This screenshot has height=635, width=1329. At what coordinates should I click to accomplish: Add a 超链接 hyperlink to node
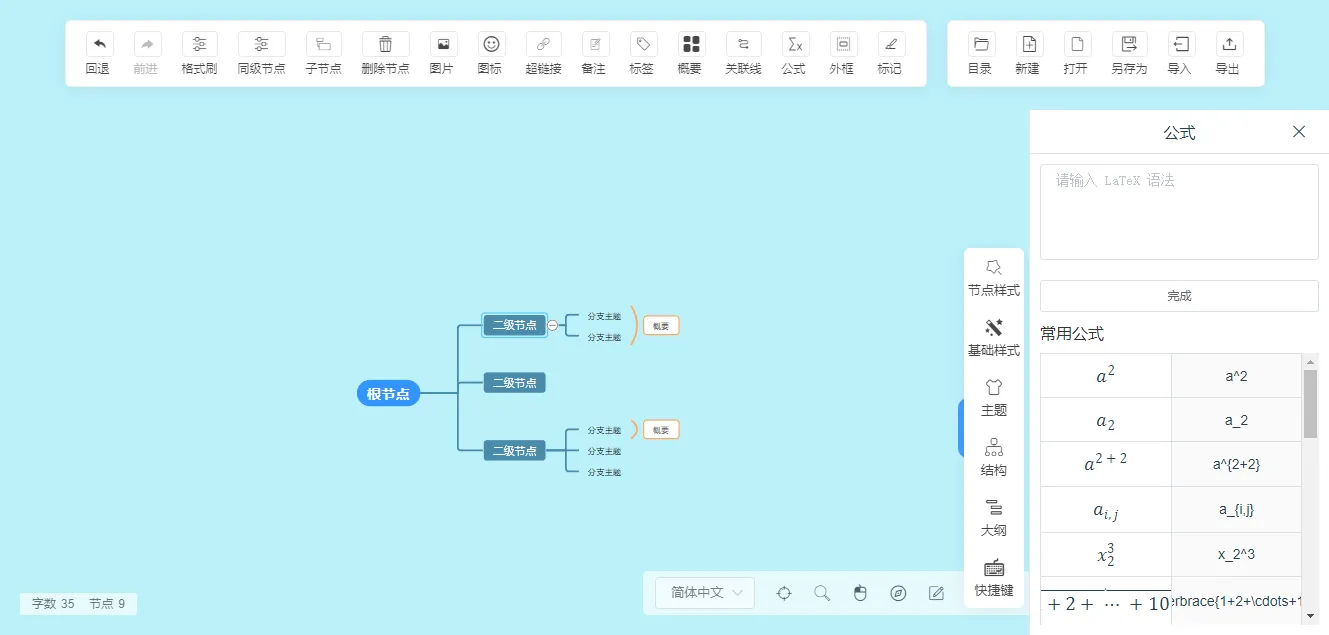[x=543, y=44]
